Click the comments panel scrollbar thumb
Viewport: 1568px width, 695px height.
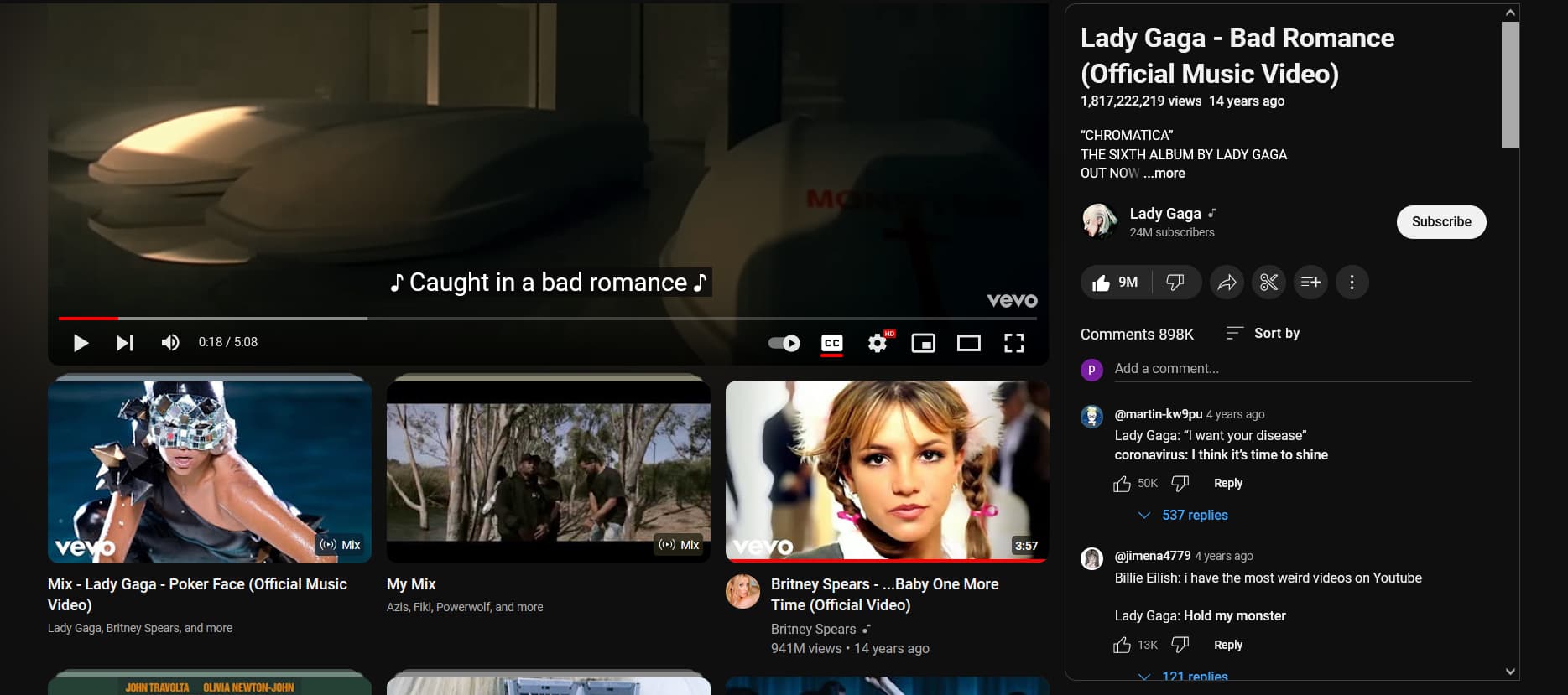[x=1510, y=85]
